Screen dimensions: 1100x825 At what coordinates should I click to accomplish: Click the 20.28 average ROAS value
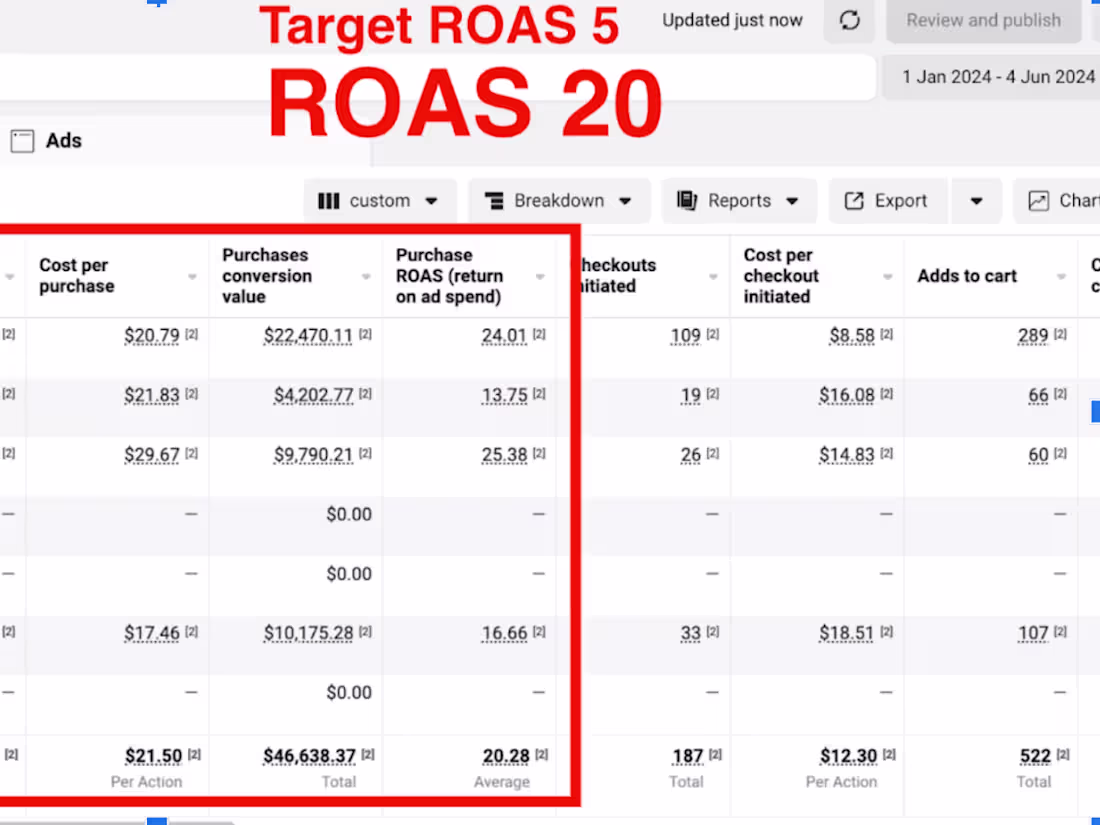[x=506, y=755]
